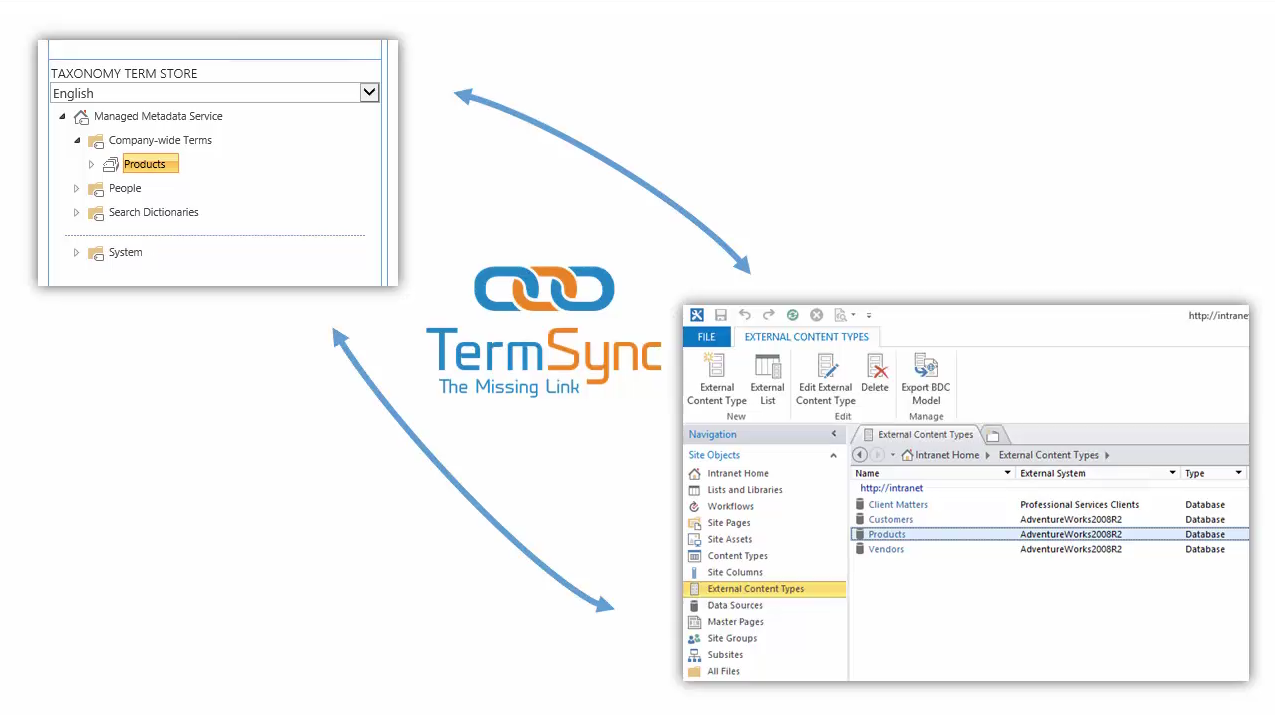The width and height of the screenshot is (1275, 715).
Task: Click the Intranet Home breadcrumb
Action: pos(940,455)
